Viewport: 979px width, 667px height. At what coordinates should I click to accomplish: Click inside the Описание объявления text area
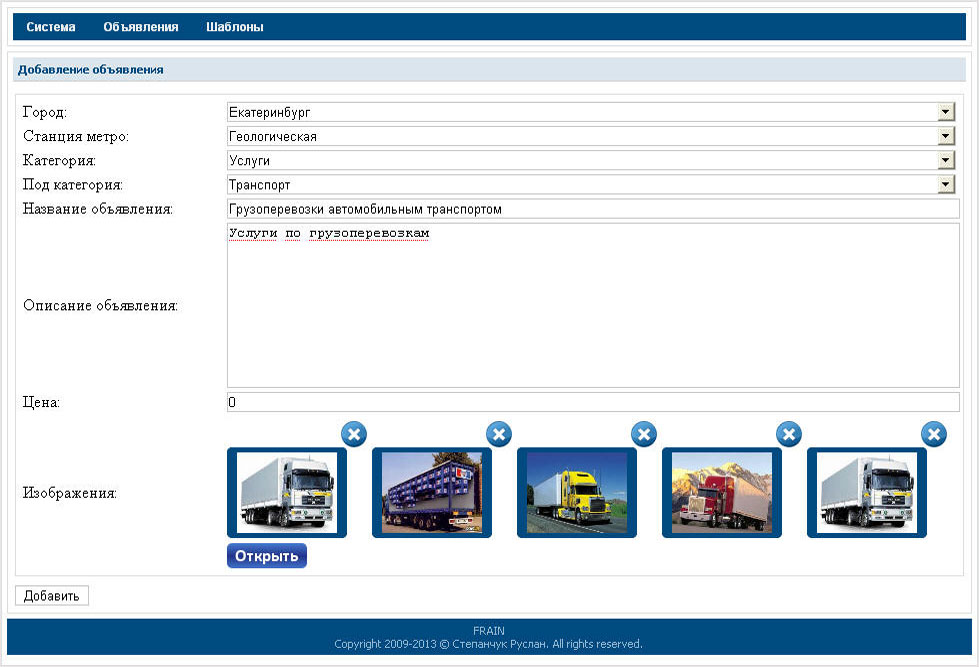593,305
